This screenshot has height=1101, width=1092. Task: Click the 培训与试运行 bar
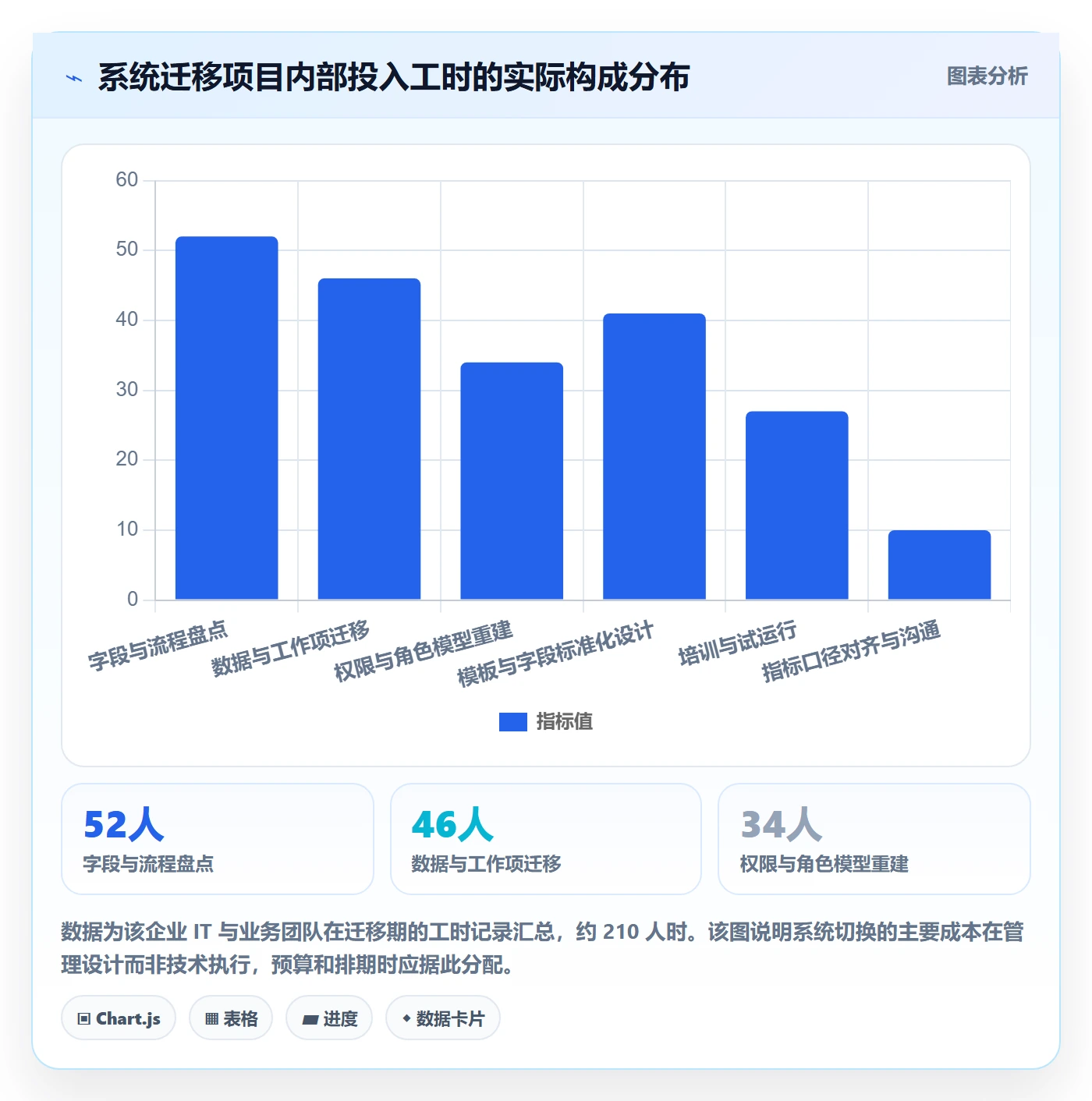797,505
